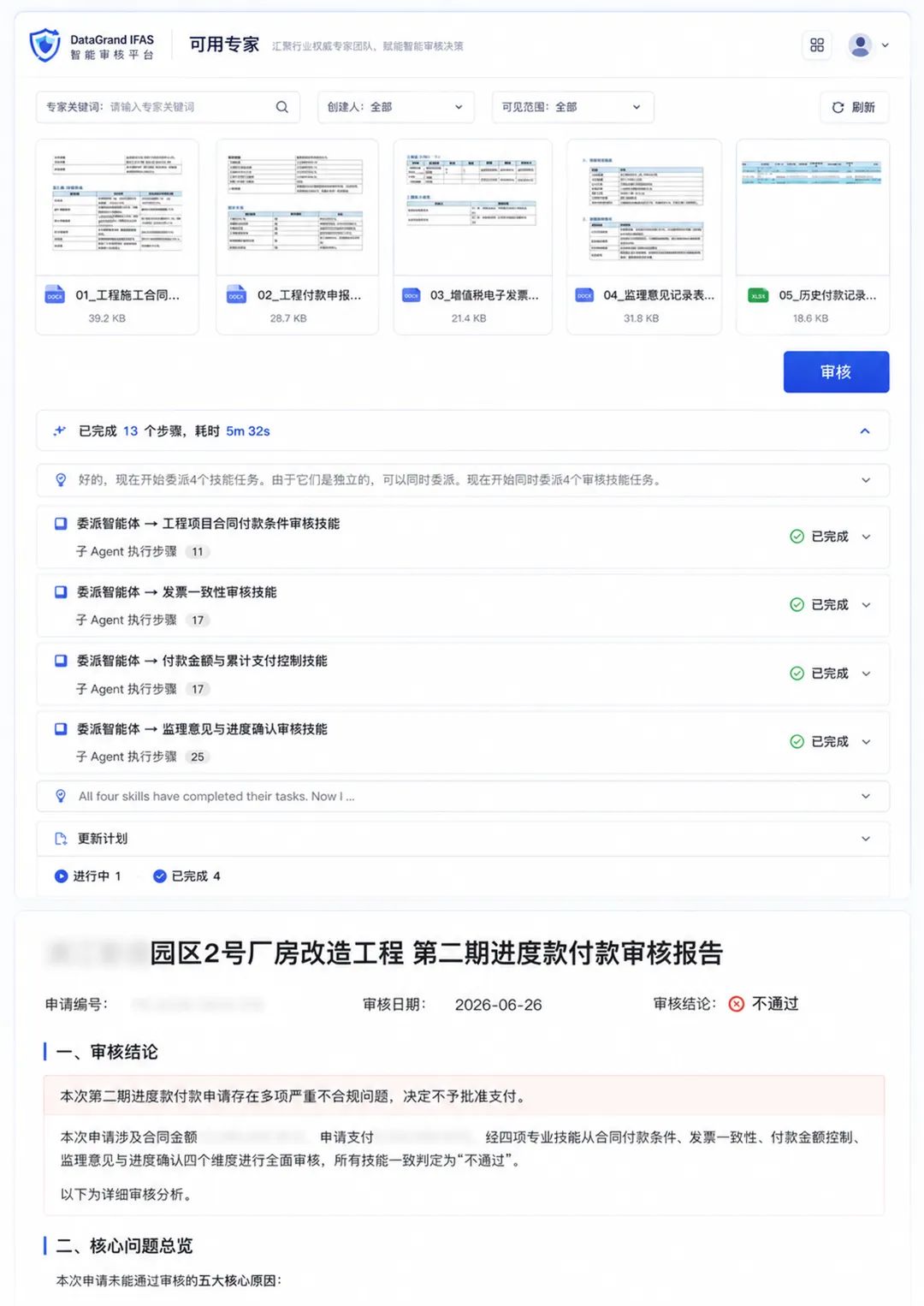
Task: Select file name 02_工程付款申报...
Action: [x=309, y=295]
